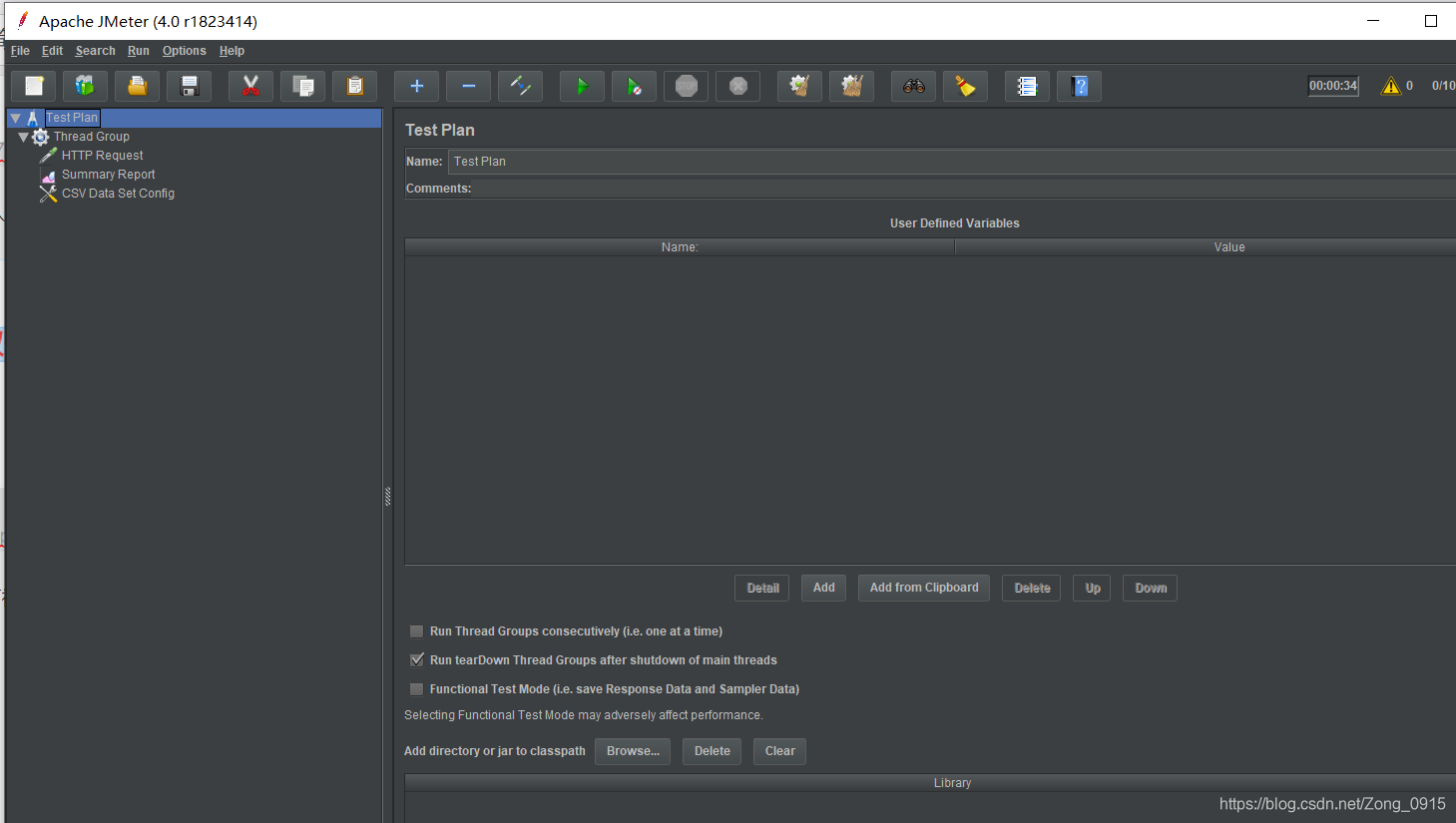Open the Templates icon
The image size is (1456, 823).
pos(85,86)
